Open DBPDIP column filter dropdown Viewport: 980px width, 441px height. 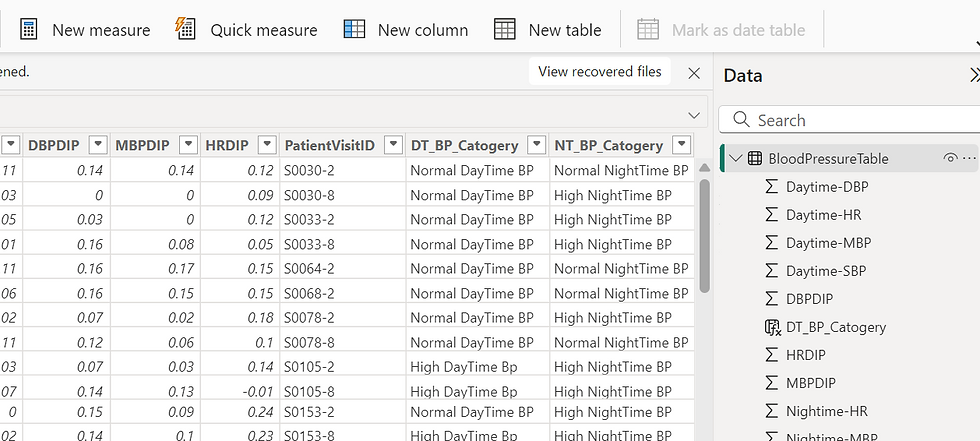click(98, 145)
